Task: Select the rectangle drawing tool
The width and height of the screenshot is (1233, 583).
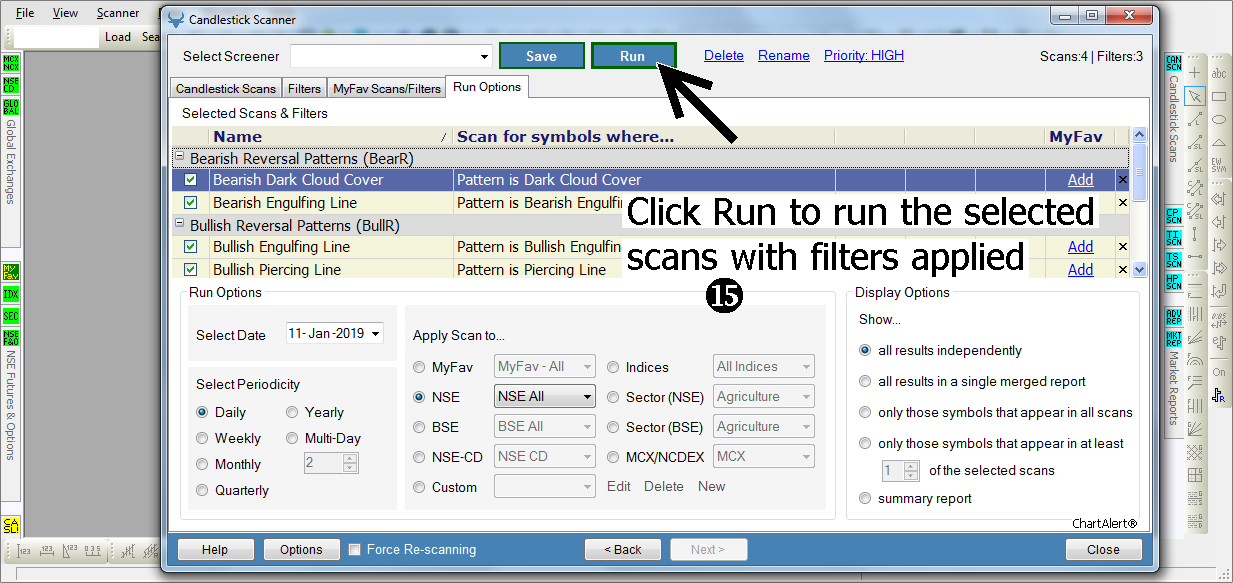Action: pyautogui.click(x=1219, y=96)
